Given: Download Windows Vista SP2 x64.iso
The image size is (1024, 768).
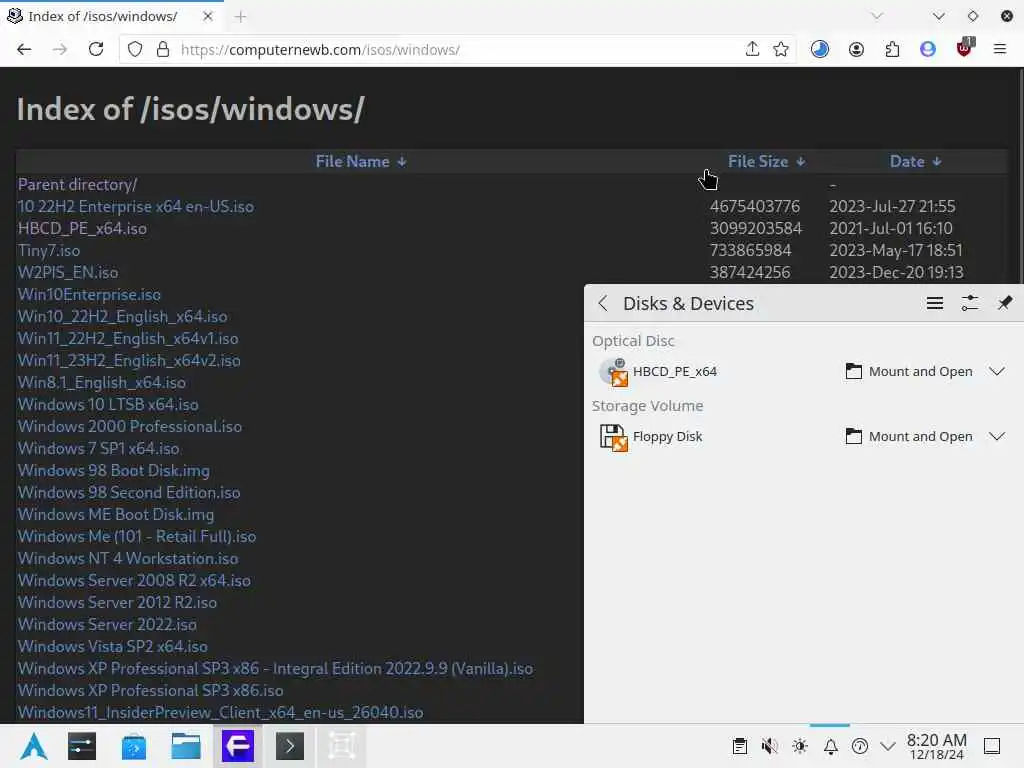Looking at the screenshot, I should point(112,647).
